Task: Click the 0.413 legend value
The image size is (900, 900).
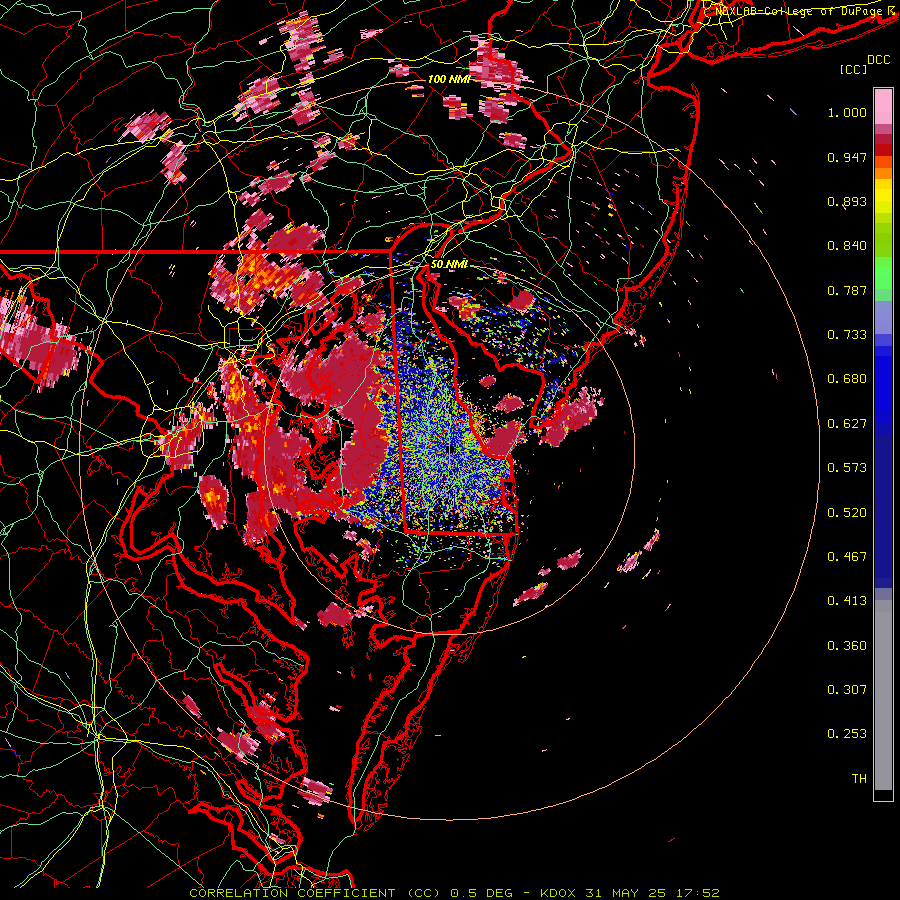Action: 847,601
